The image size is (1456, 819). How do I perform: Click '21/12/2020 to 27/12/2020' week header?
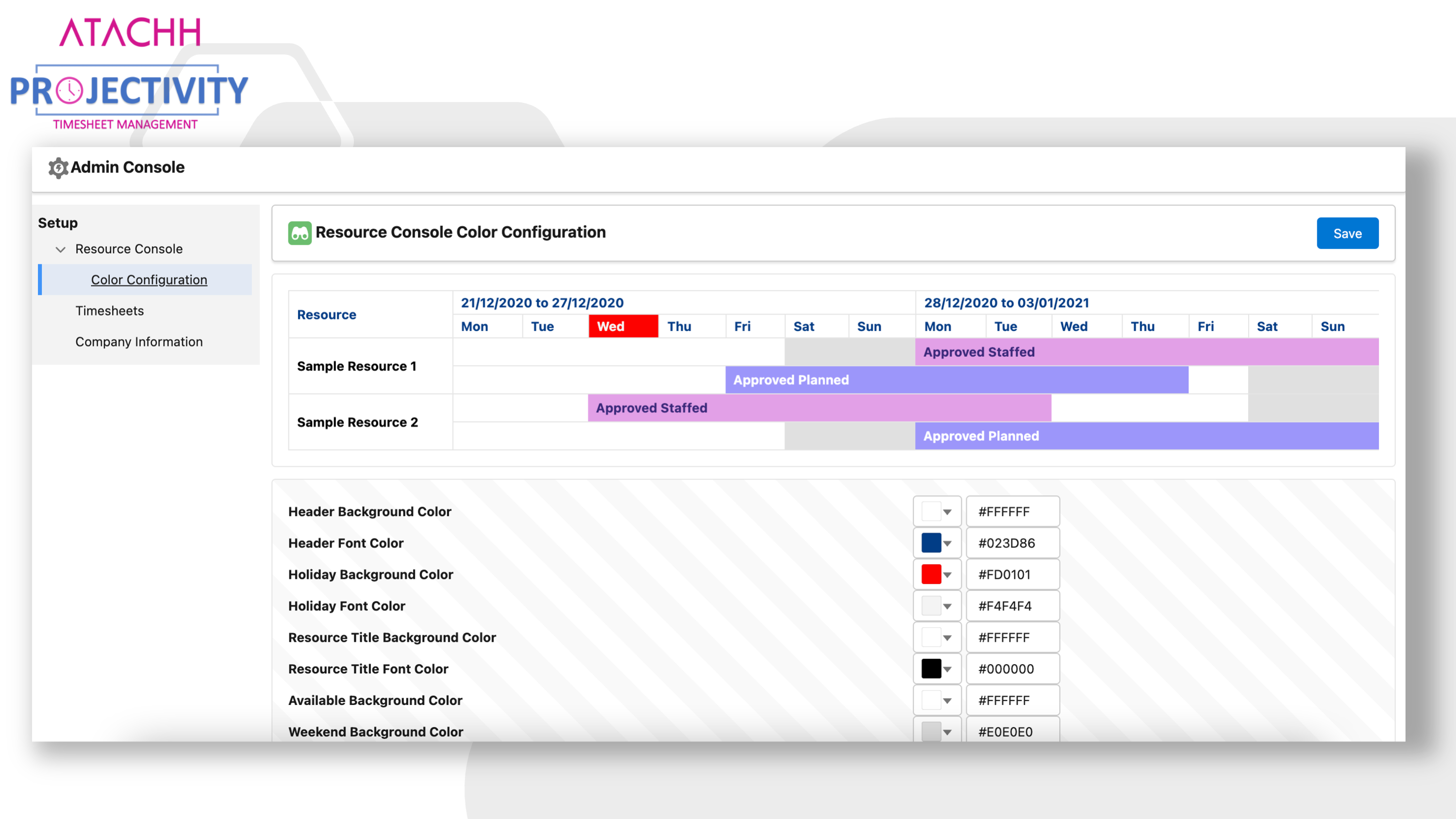(684, 303)
